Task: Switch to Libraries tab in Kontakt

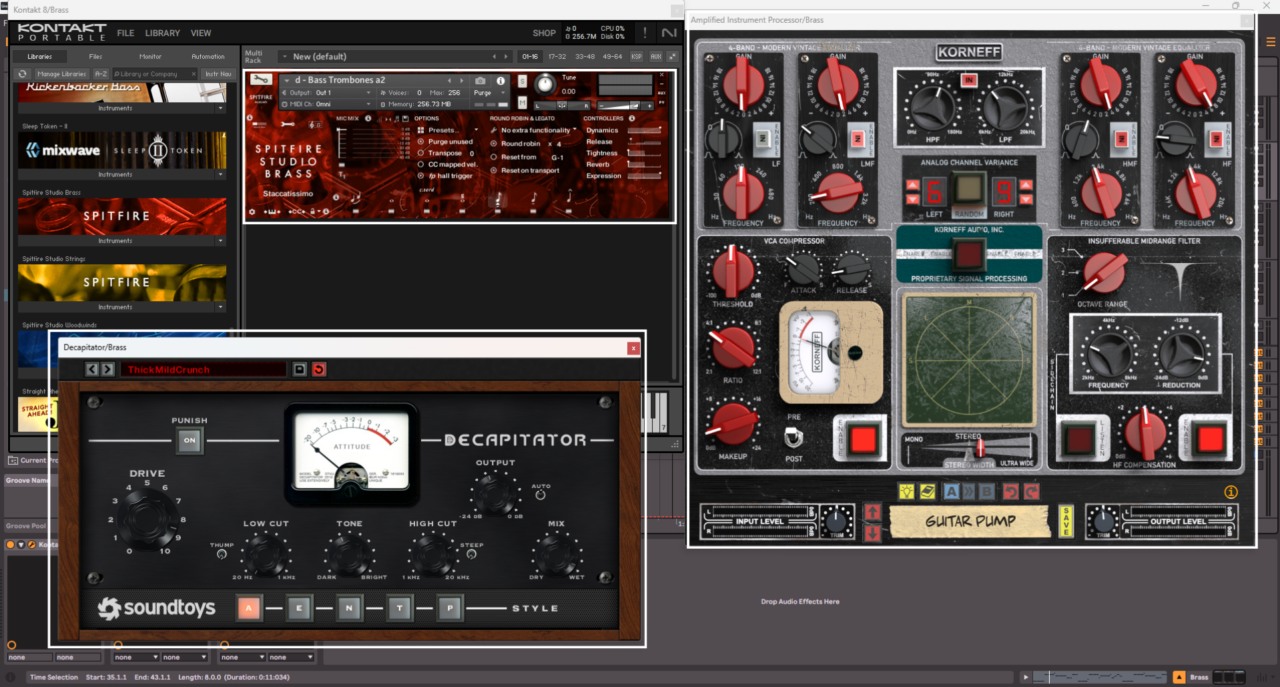Action: coord(40,57)
